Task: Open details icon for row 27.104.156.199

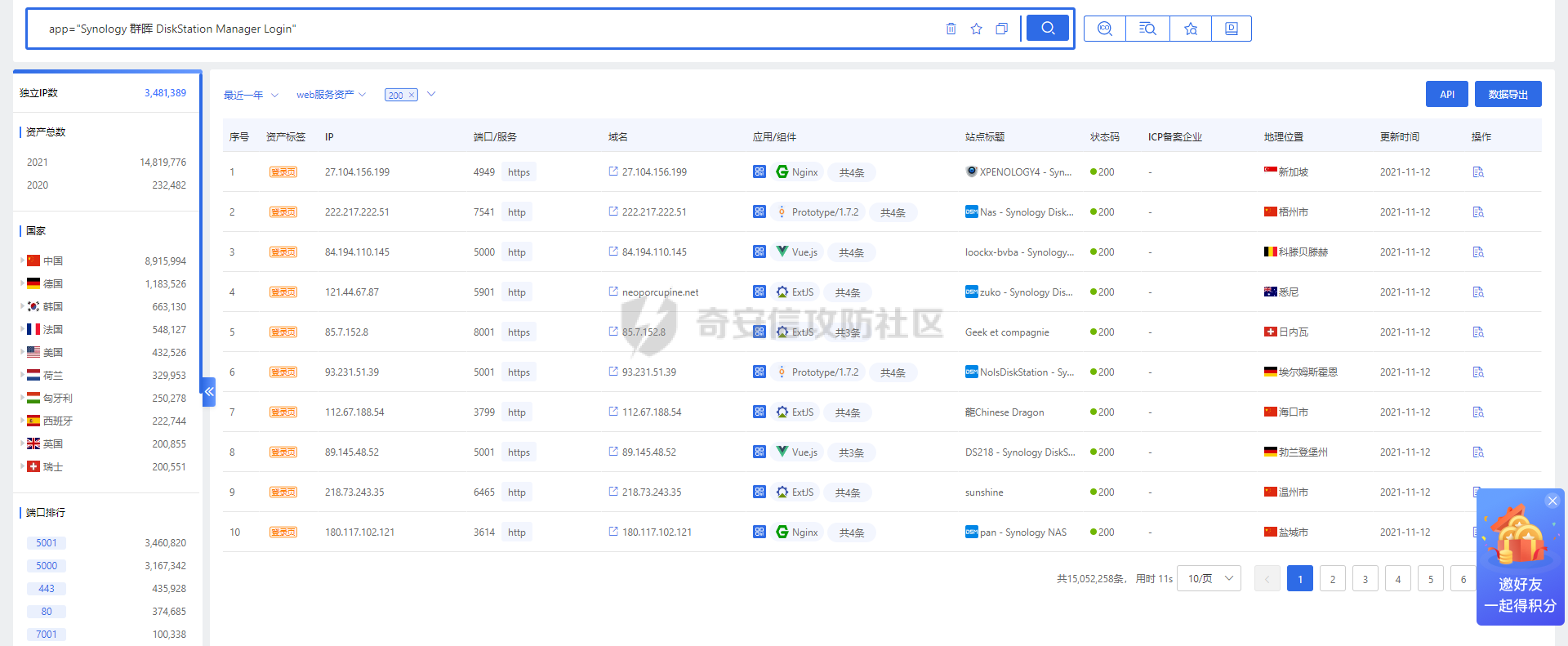Action: 1478,172
